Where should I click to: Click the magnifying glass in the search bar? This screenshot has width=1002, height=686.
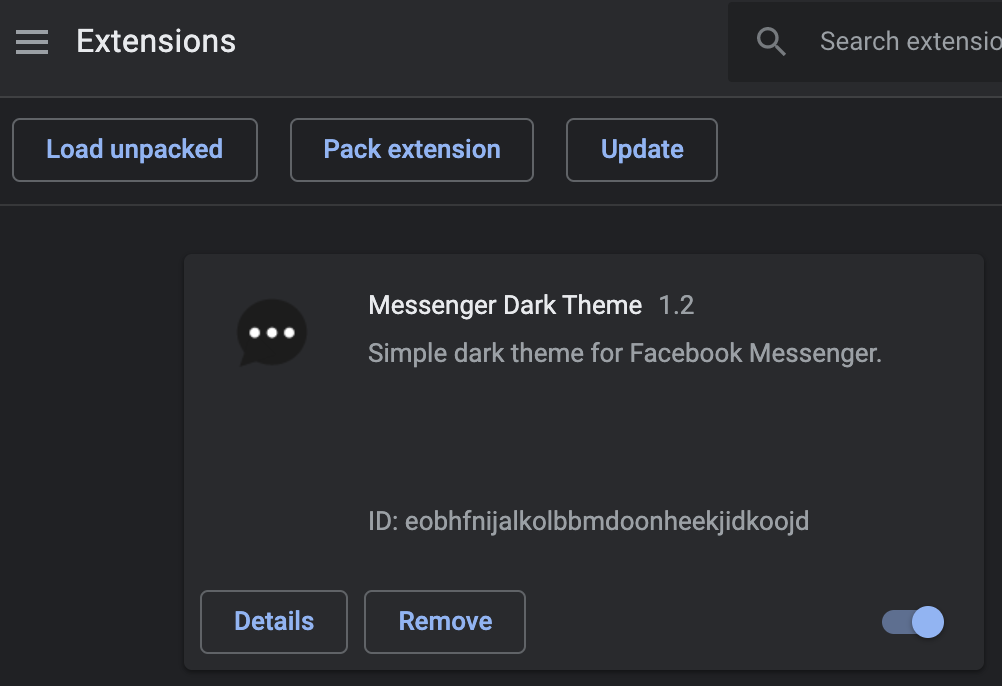[770, 41]
